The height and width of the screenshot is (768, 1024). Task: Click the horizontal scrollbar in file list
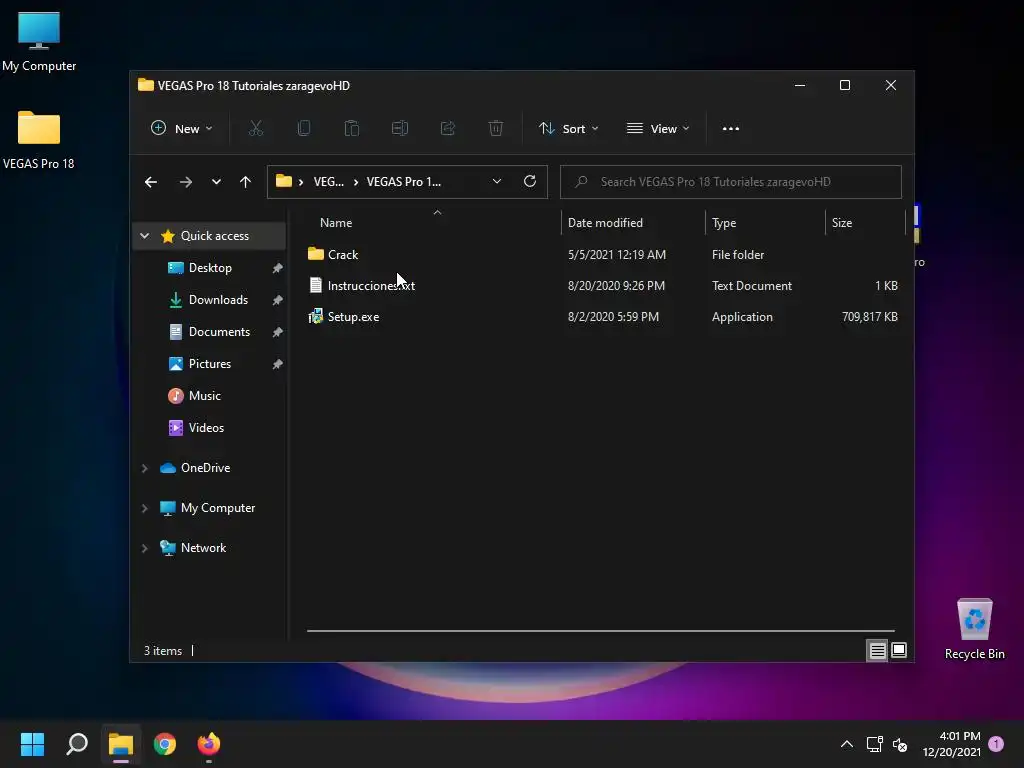coord(600,631)
